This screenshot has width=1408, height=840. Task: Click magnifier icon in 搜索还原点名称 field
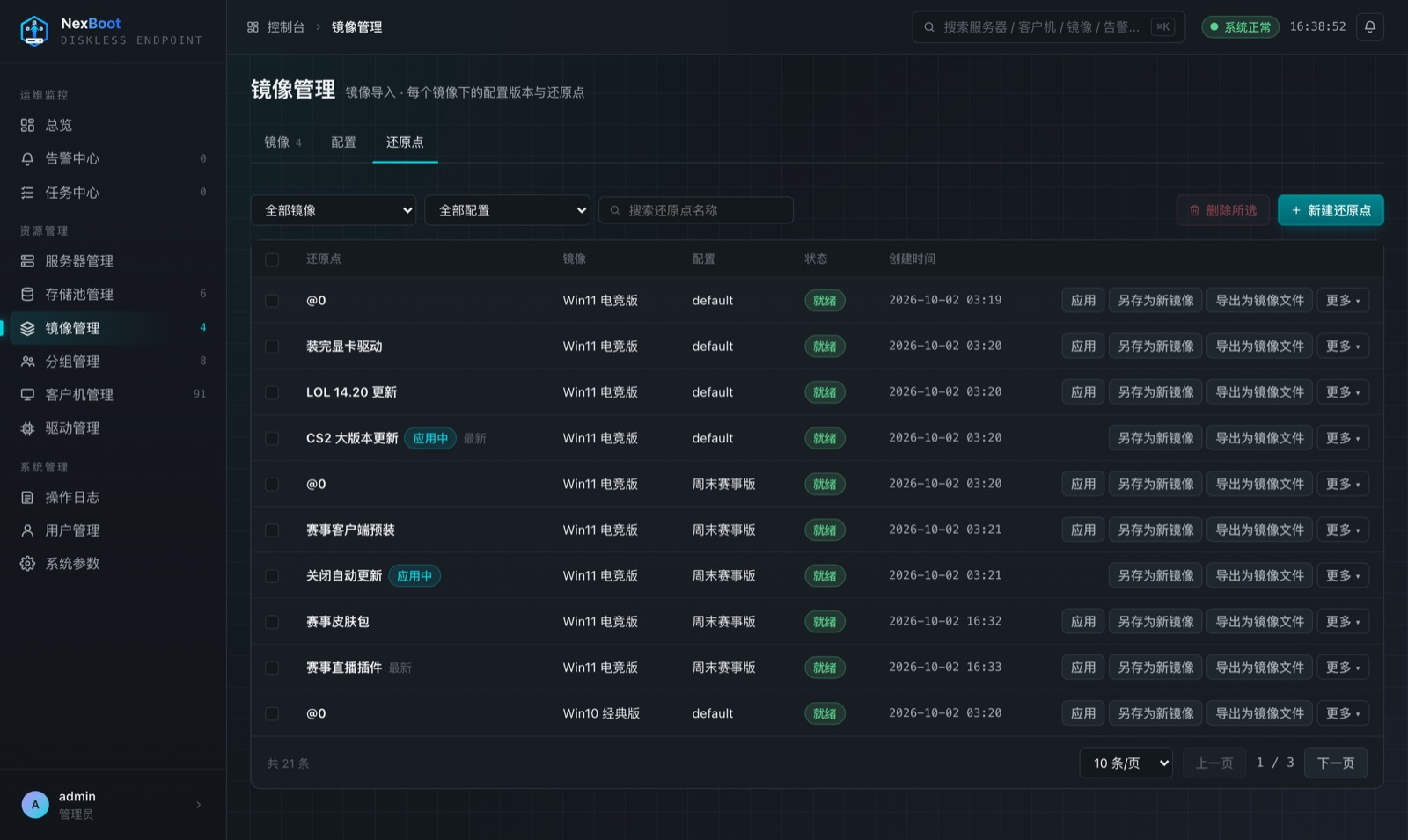[615, 210]
